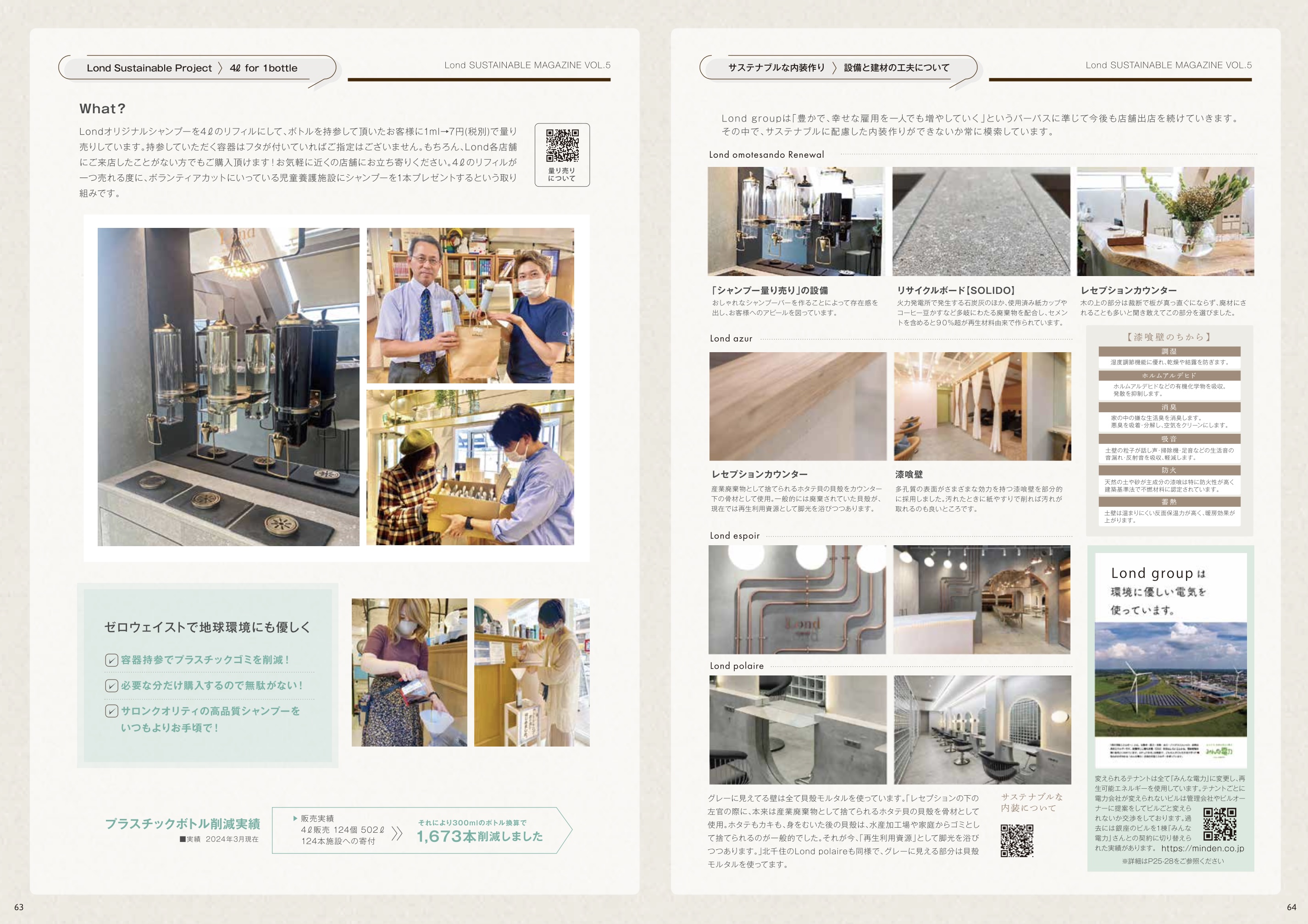Click the 吸音 label bar
Viewport: 1308px width, 924px height.
pos(1169,439)
